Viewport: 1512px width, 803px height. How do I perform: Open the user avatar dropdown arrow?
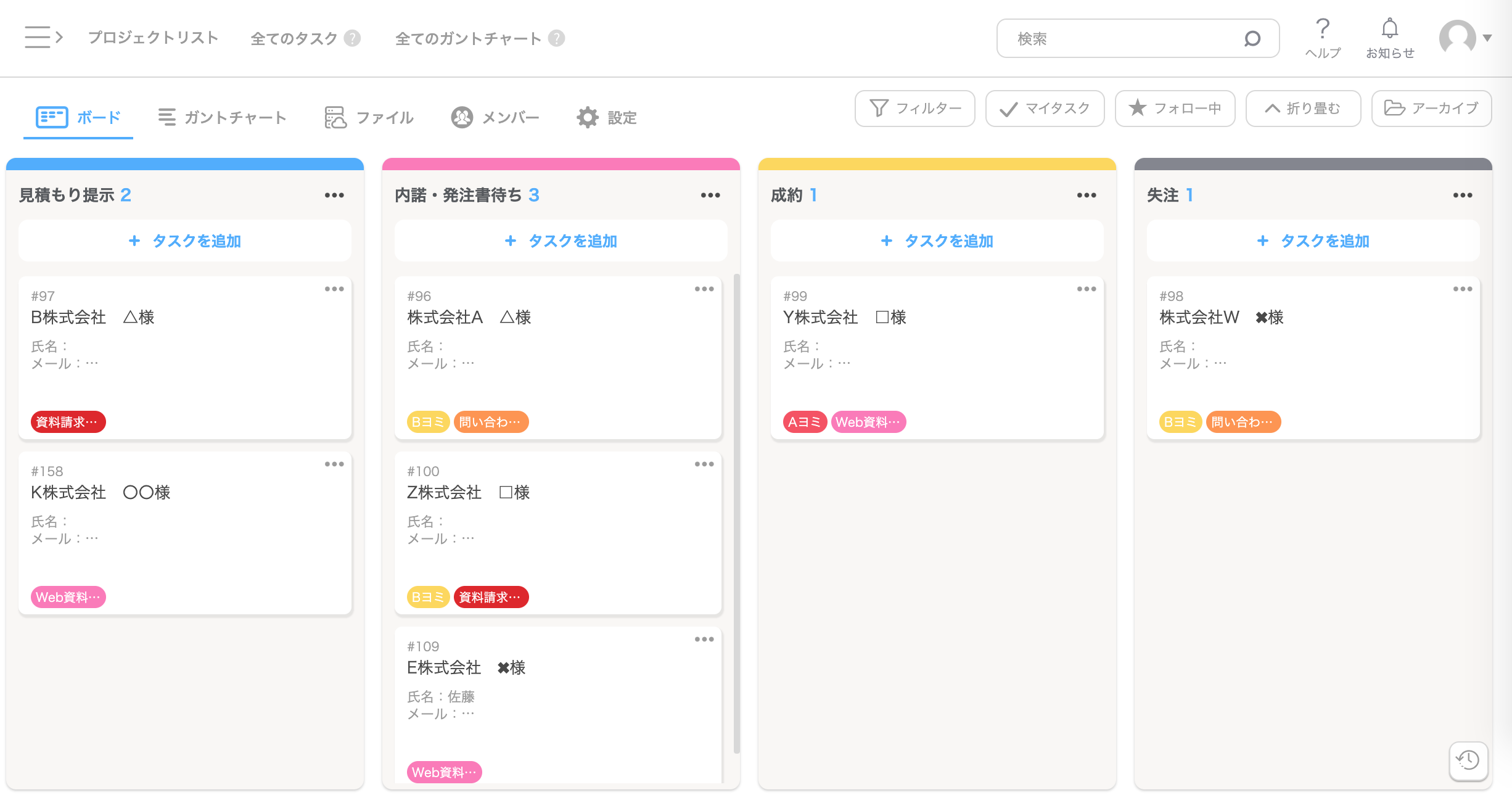tap(1487, 38)
